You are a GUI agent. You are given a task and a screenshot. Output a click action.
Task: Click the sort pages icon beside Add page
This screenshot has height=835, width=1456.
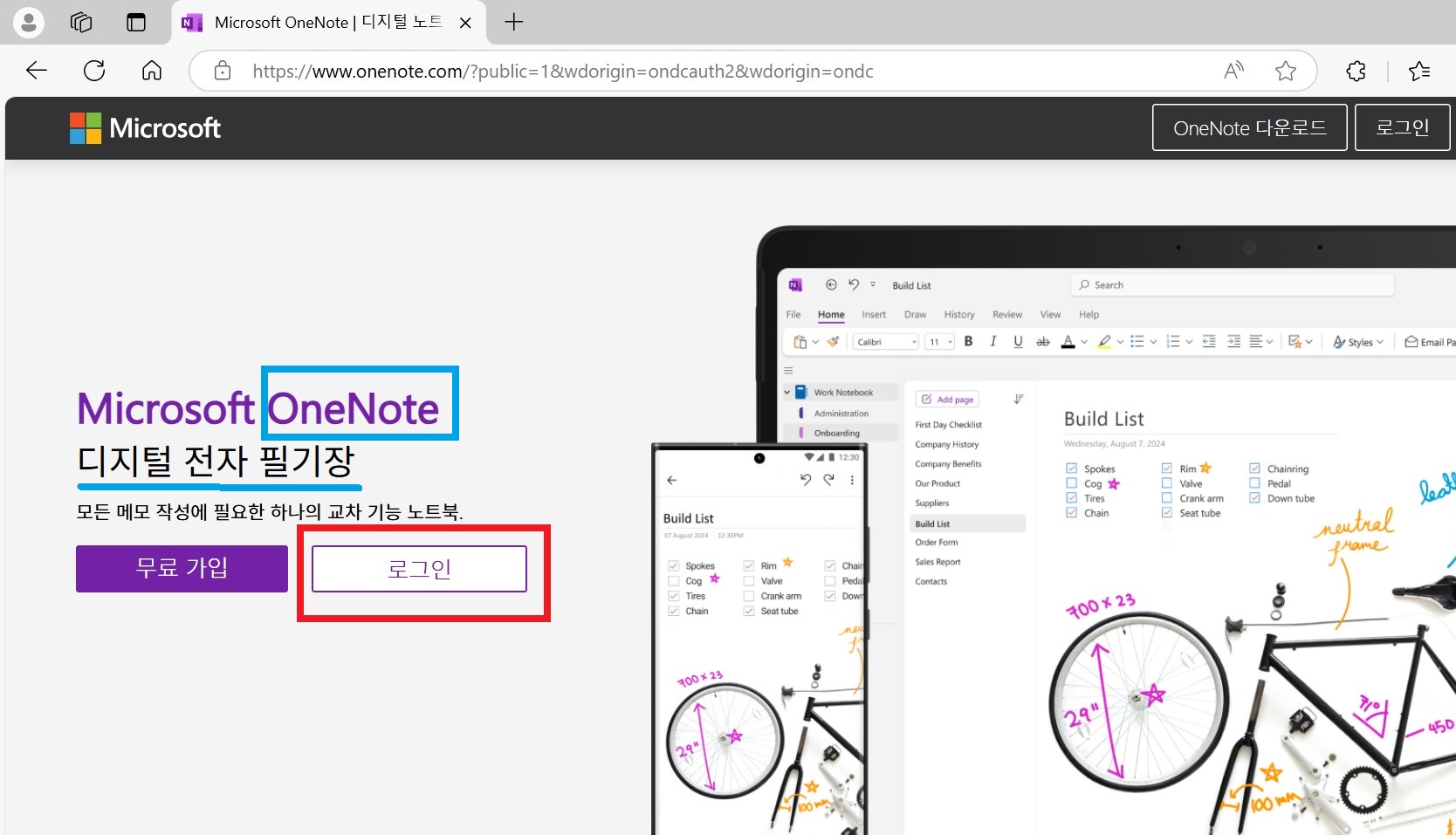tap(1019, 399)
